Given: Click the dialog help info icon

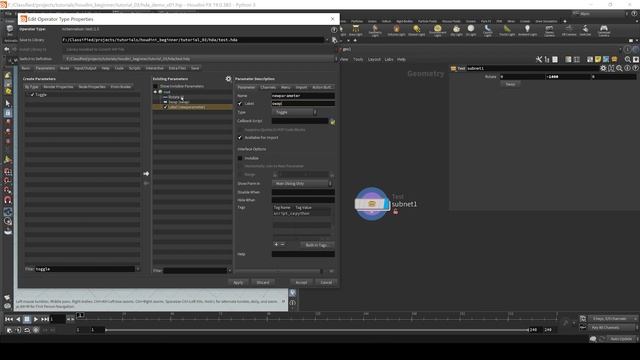Looking at the screenshot, I should click(334, 30).
